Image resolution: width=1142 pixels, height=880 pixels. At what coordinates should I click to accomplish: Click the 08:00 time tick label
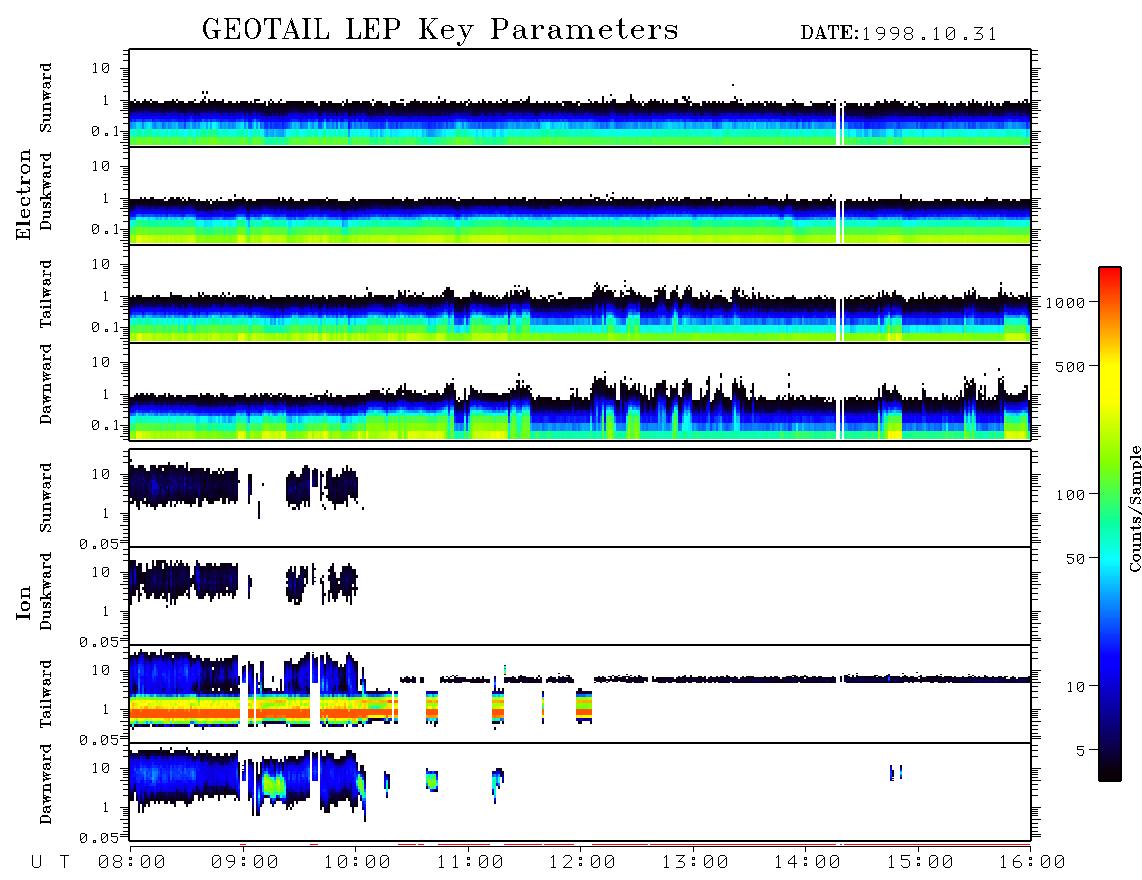pyautogui.click(x=131, y=862)
